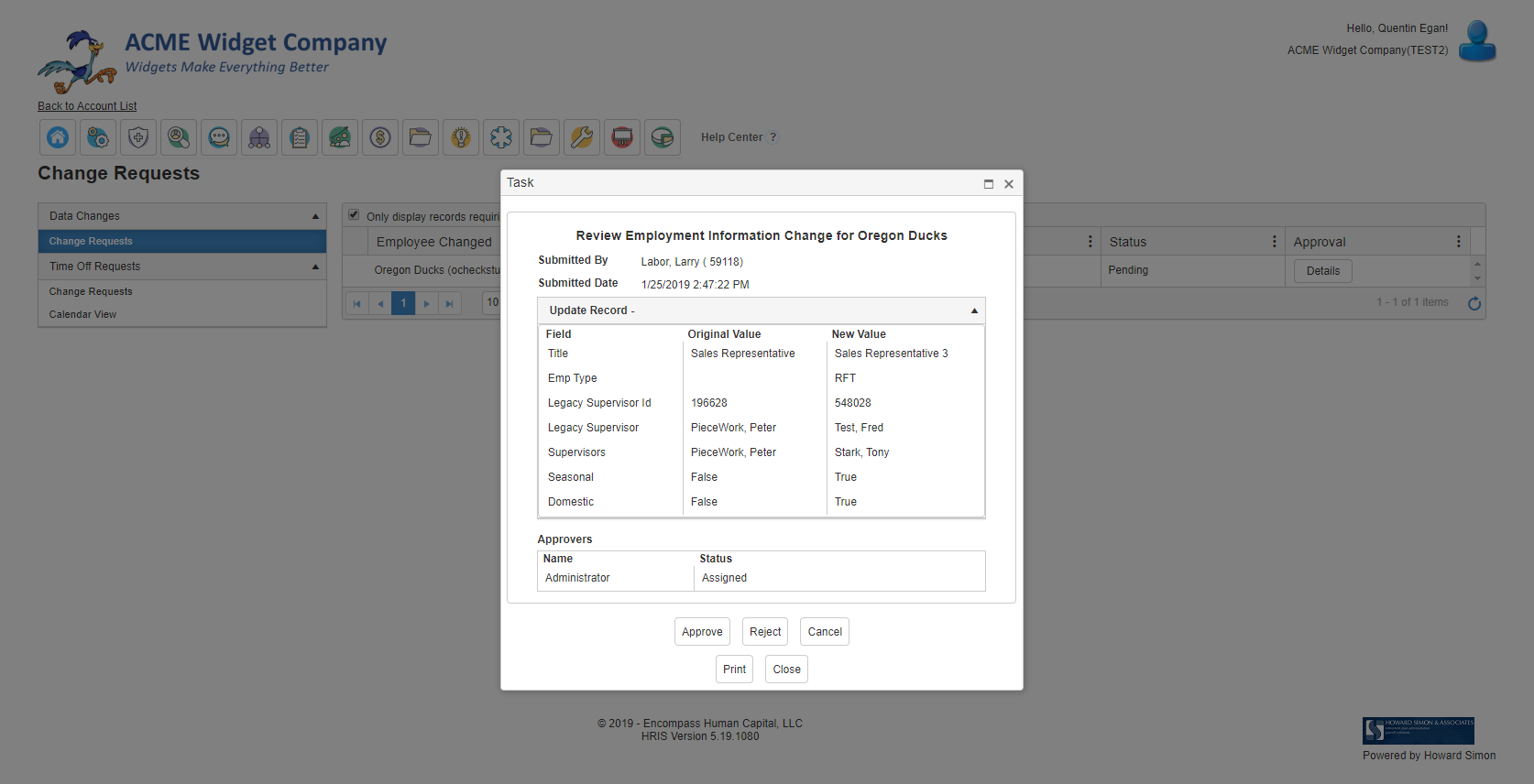Viewport: 1534px width, 784px height.
Task: Print the task review
Action: [734, 670]
